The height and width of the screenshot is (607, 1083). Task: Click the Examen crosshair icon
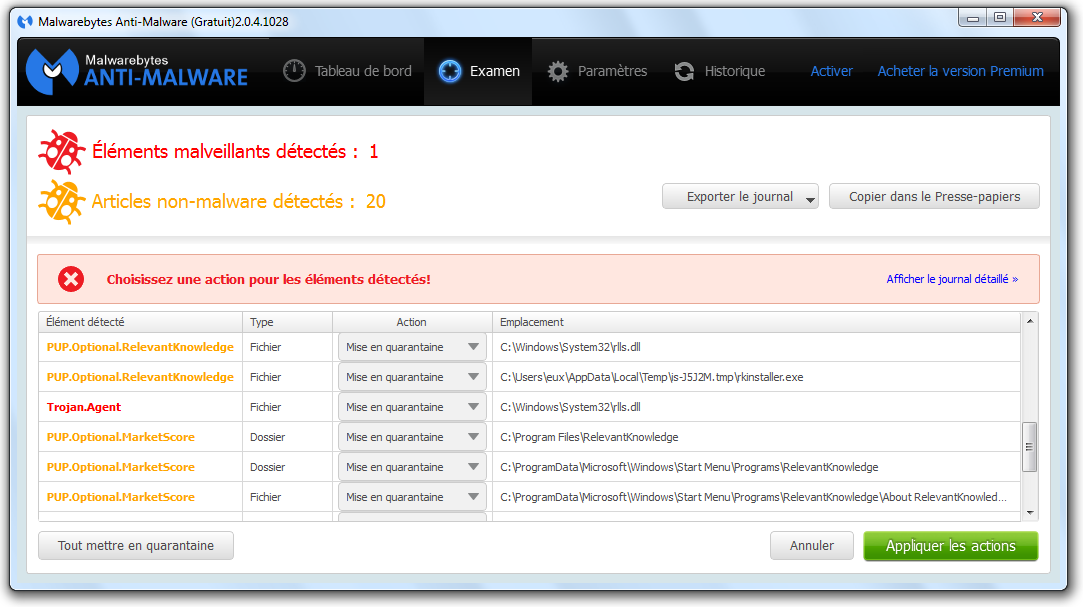(450, 71)
